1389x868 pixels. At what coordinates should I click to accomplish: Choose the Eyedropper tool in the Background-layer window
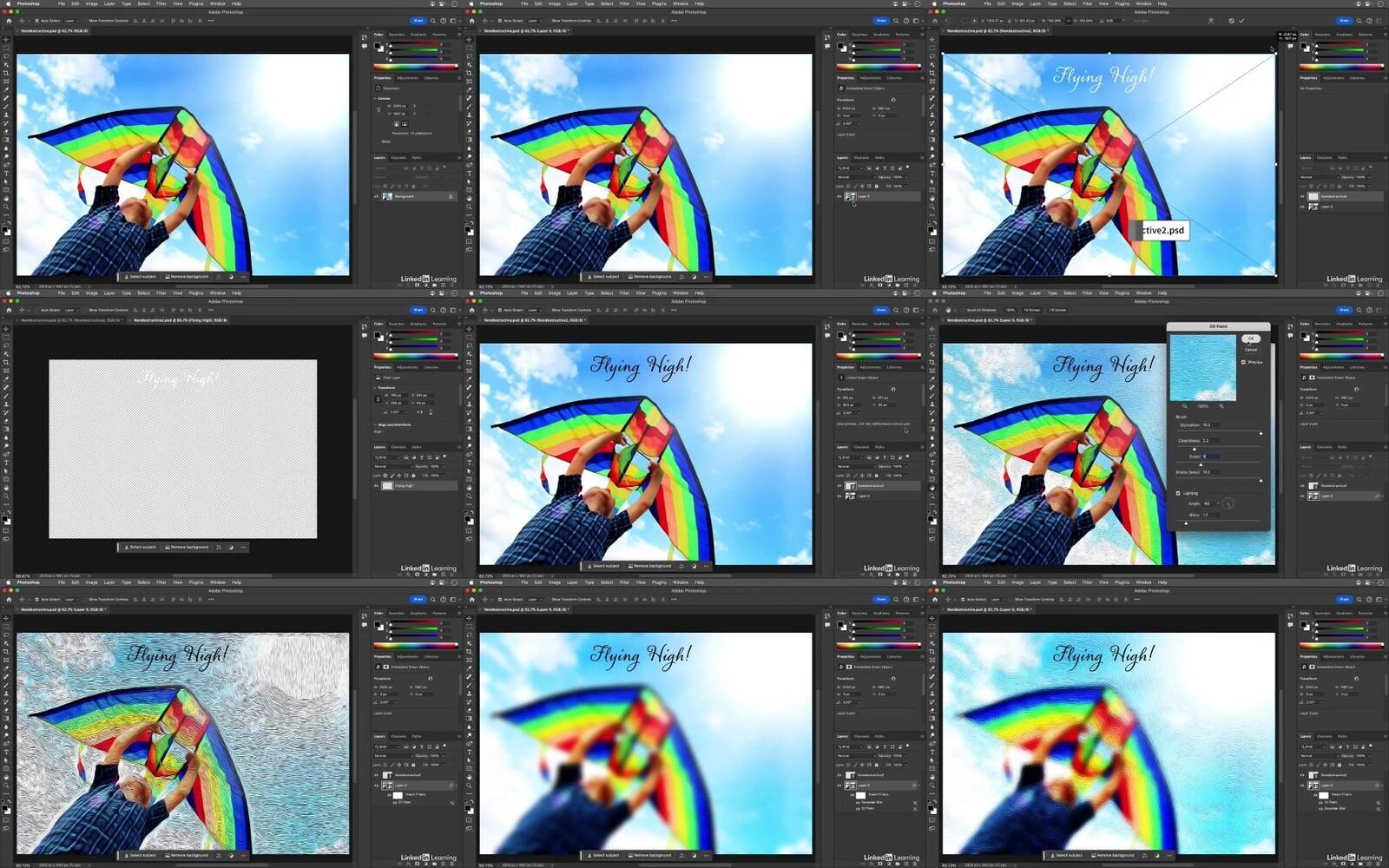(x=6, y=89)
